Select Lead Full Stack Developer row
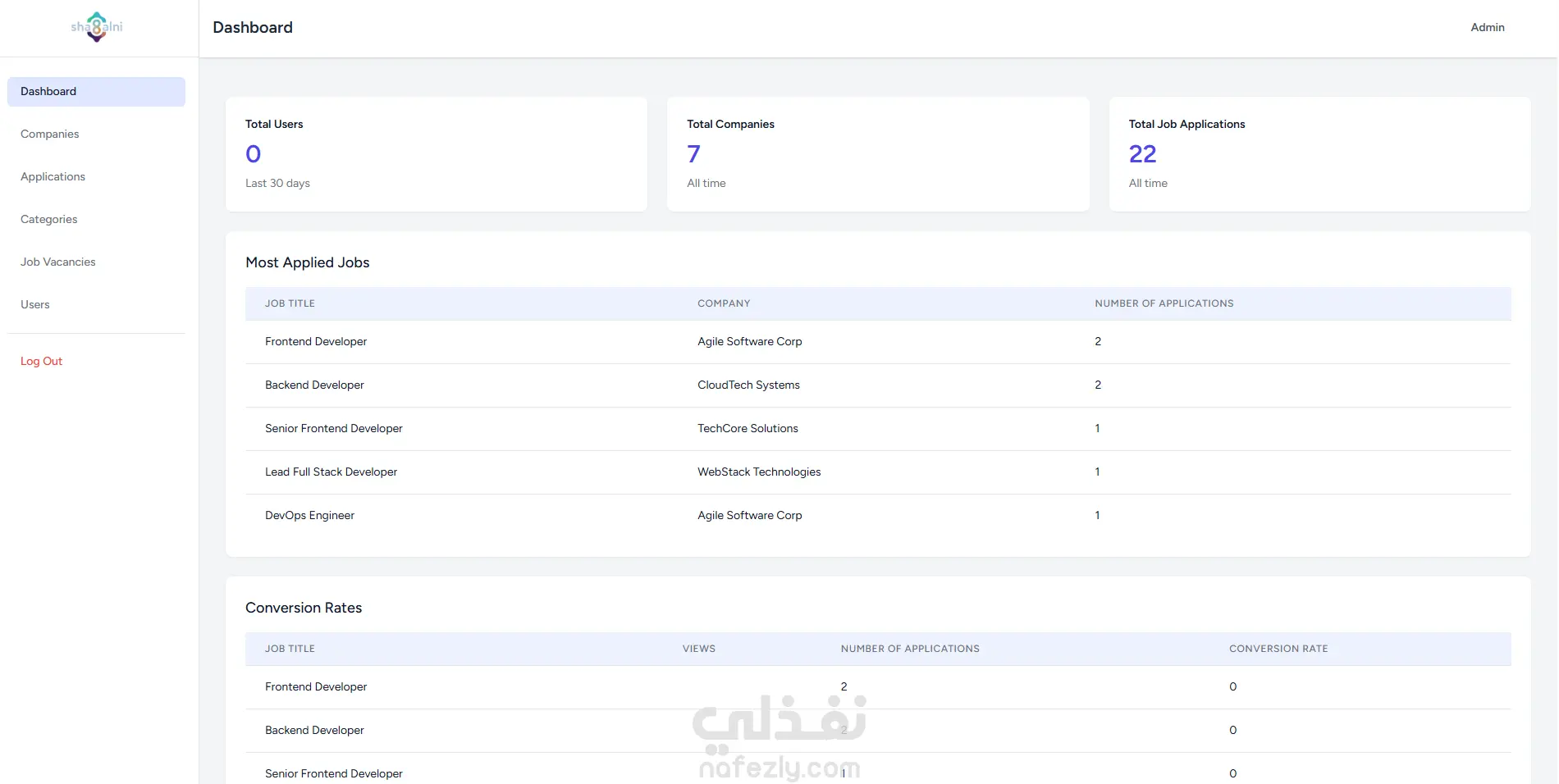 tap(878, 472)
